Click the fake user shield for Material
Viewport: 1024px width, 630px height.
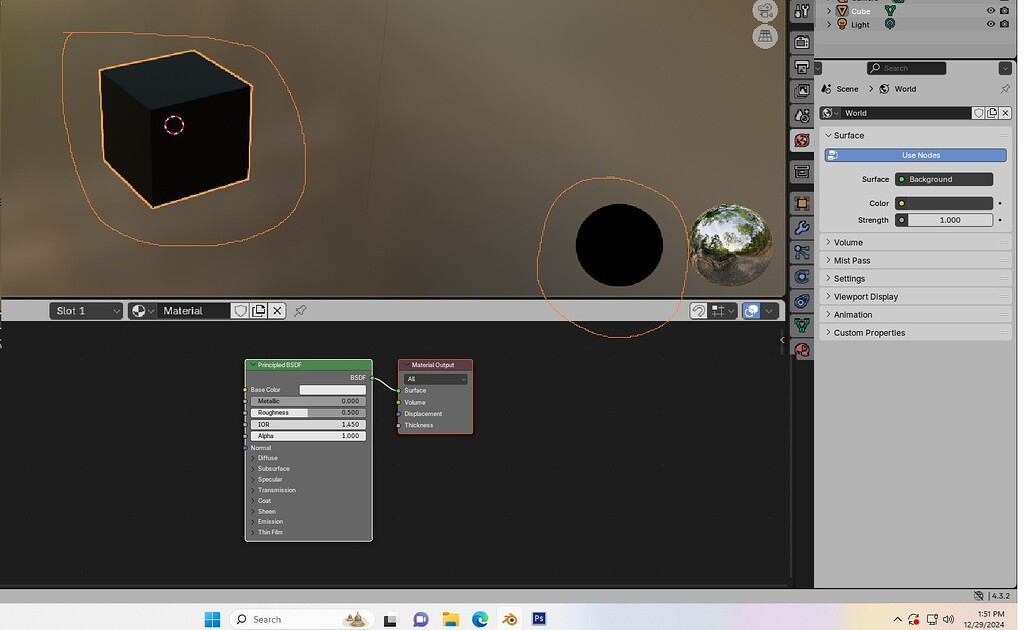point(240,311)
